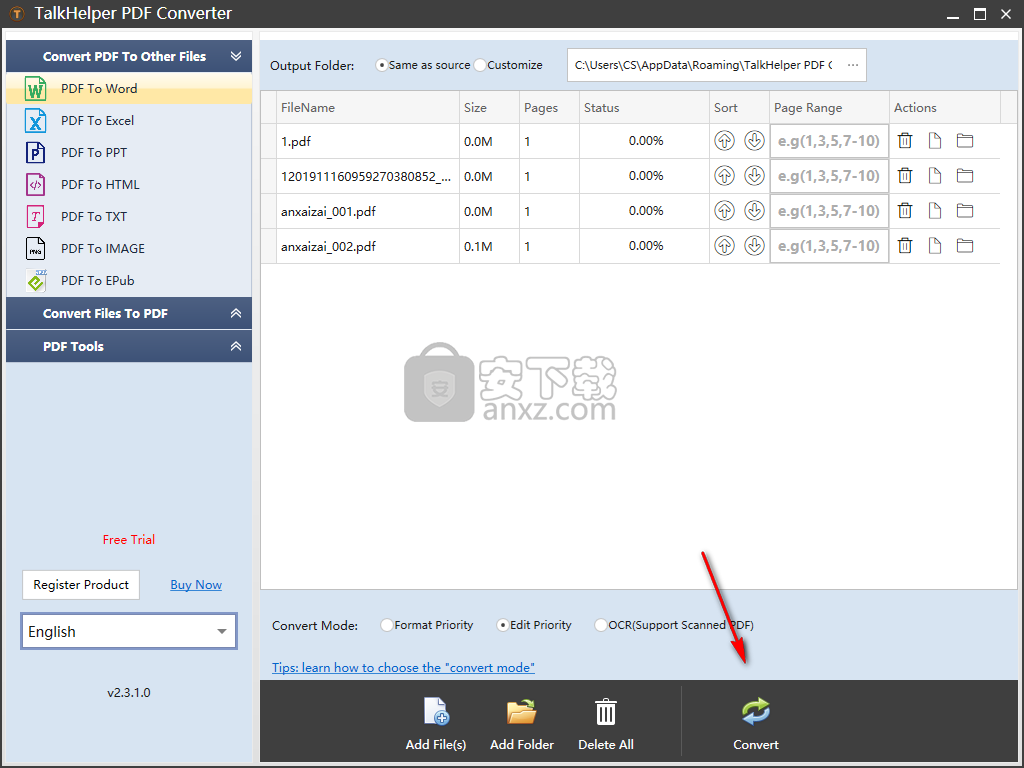Delete anxaizai_002.pdf from list

pos(904,246)
